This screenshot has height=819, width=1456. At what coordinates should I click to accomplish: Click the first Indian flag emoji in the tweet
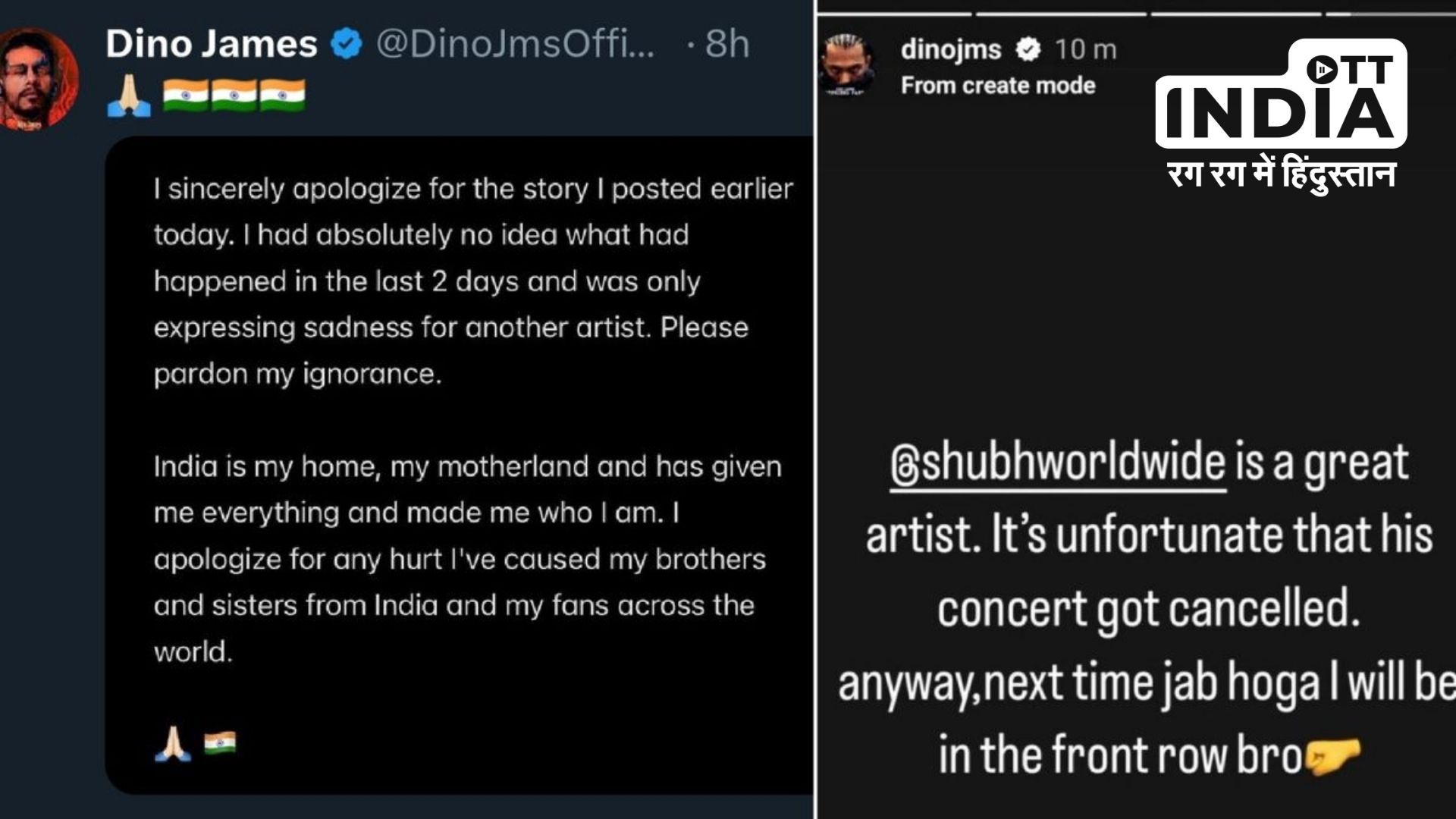185,96
